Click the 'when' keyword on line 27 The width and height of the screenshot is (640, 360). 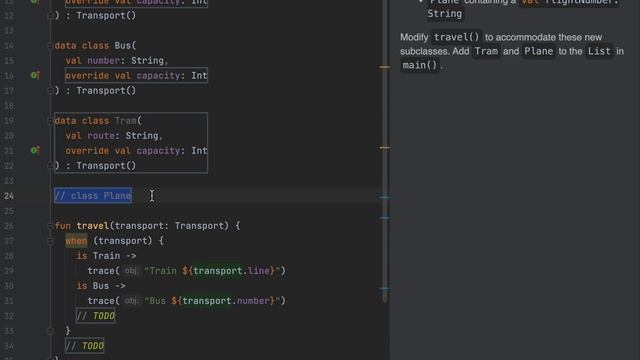[76, 241]
